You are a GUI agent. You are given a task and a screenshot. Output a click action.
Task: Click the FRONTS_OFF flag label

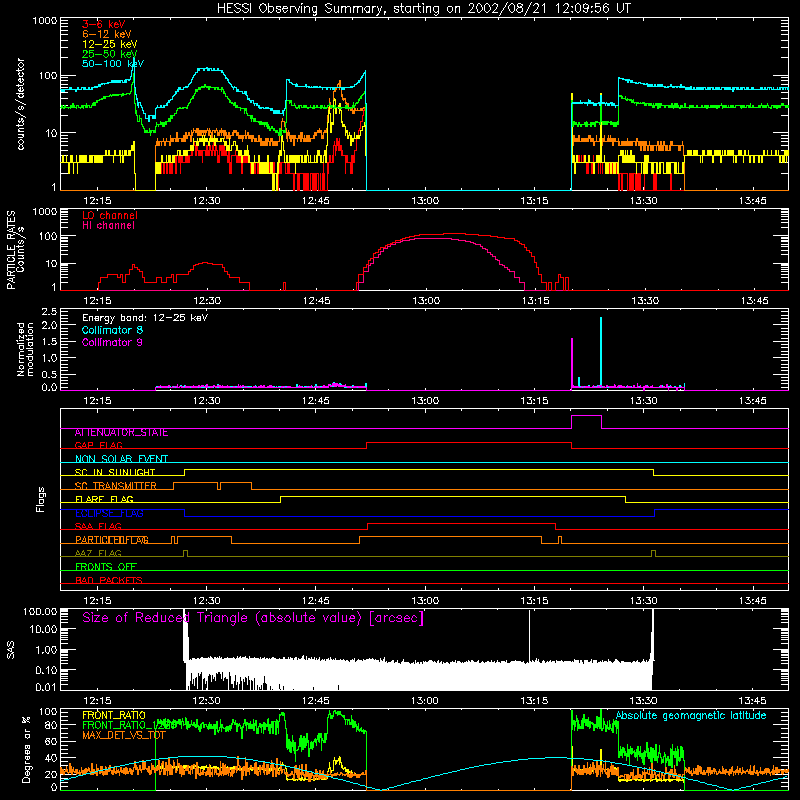pos(106,567)
